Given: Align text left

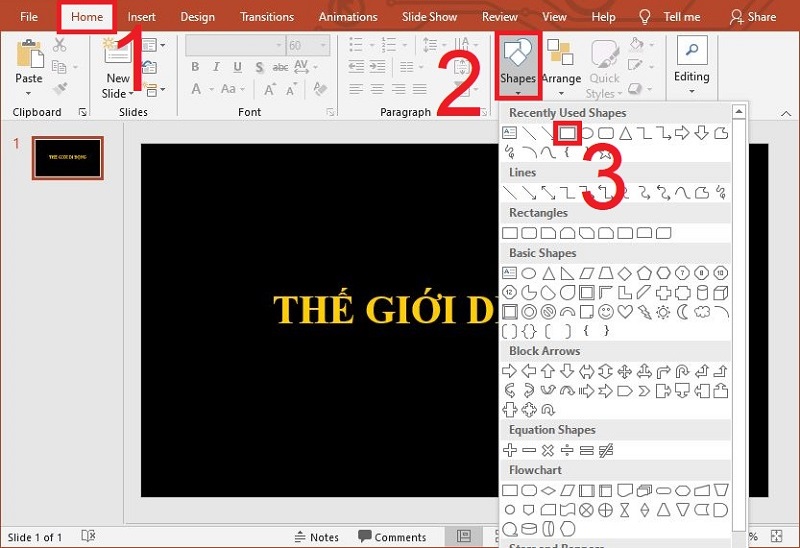Looking at the screenshot, I should 356,89.
